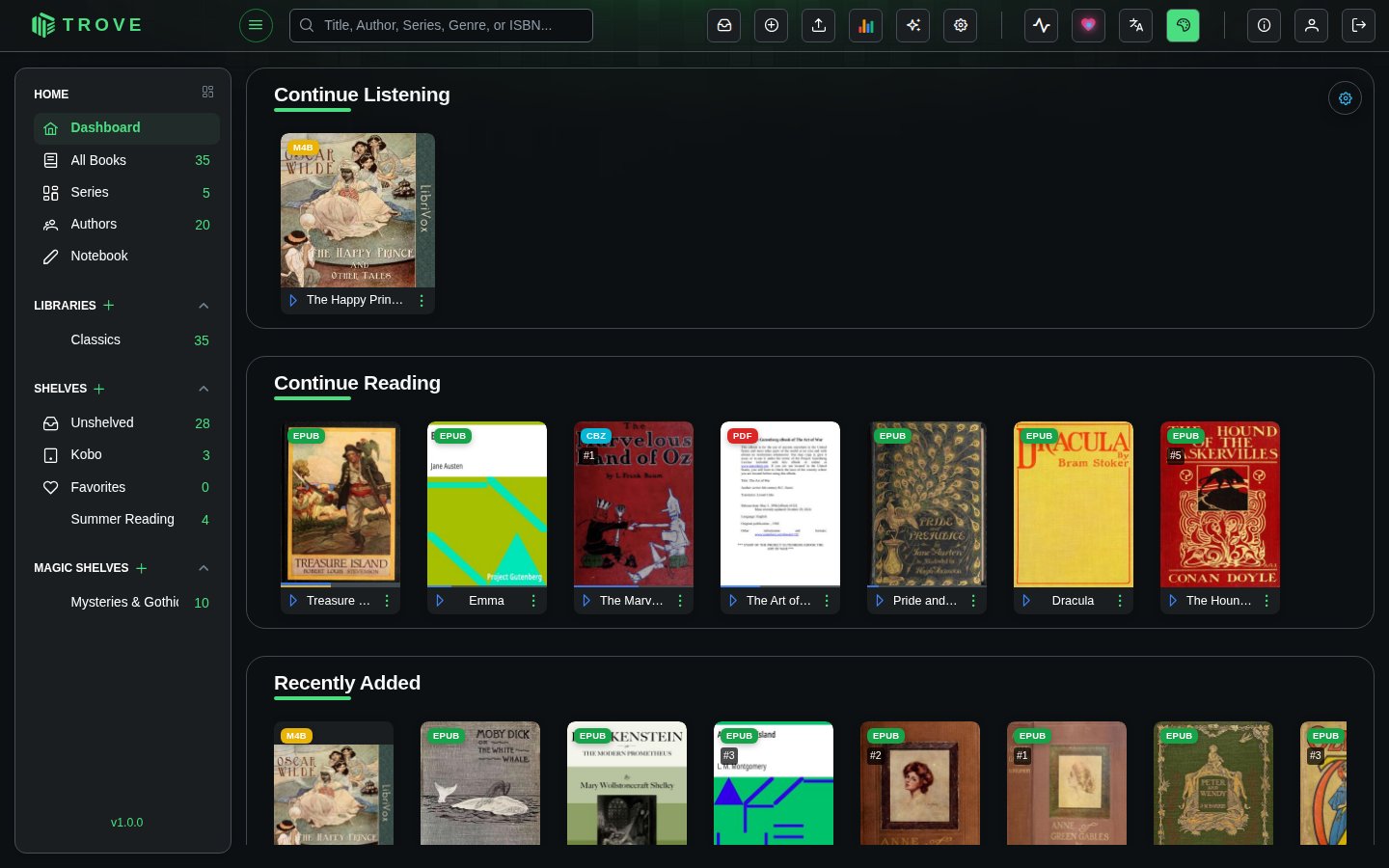Toggle the Home section layout grid icon

click(207, 93)
